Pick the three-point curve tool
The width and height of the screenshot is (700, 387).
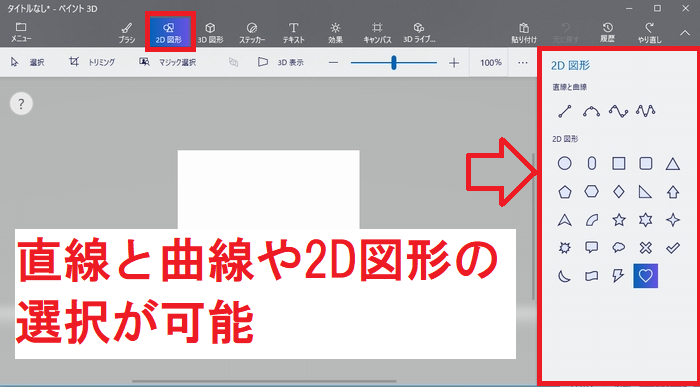pyautogui.click(x=592, y=111)
